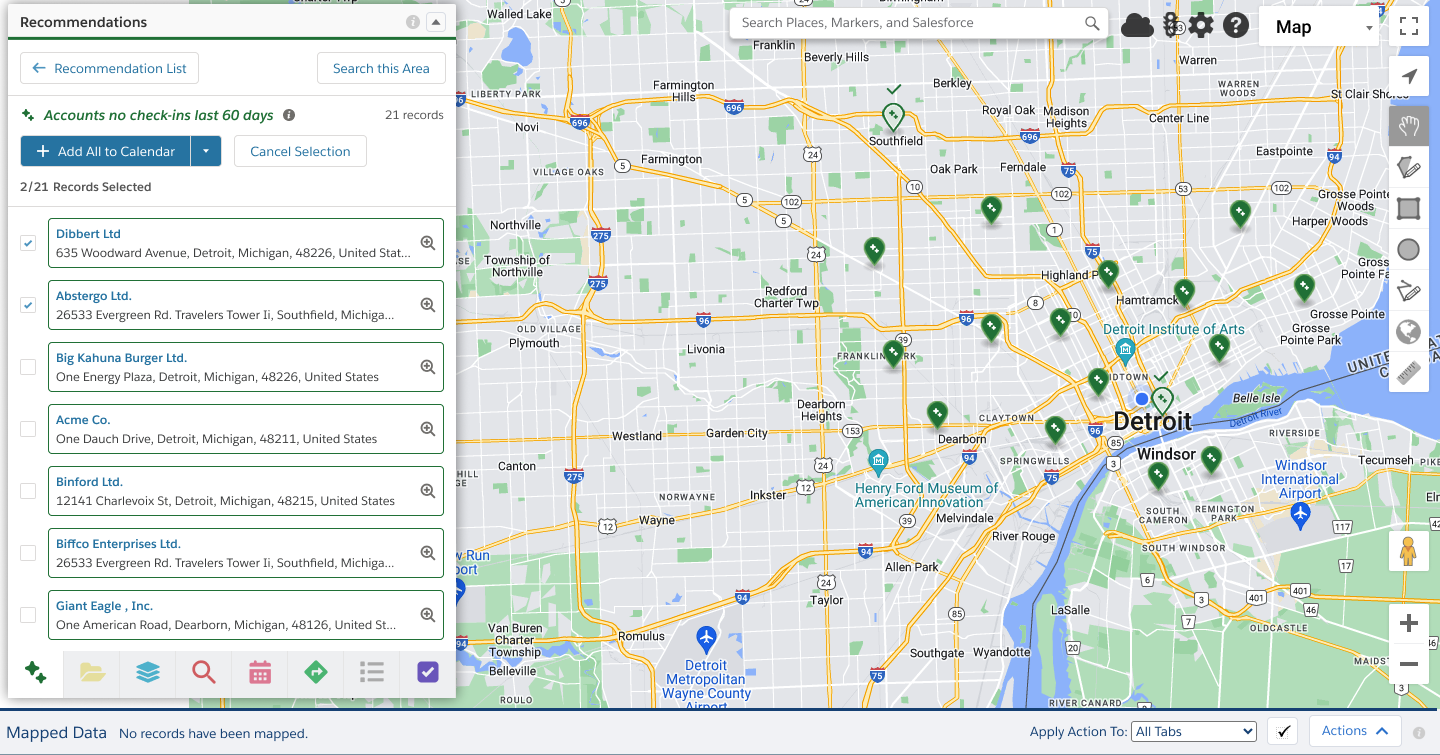Click the globe boundary tool
The width and height of the screenshot is (1440, 755).
coord(1409,331)
